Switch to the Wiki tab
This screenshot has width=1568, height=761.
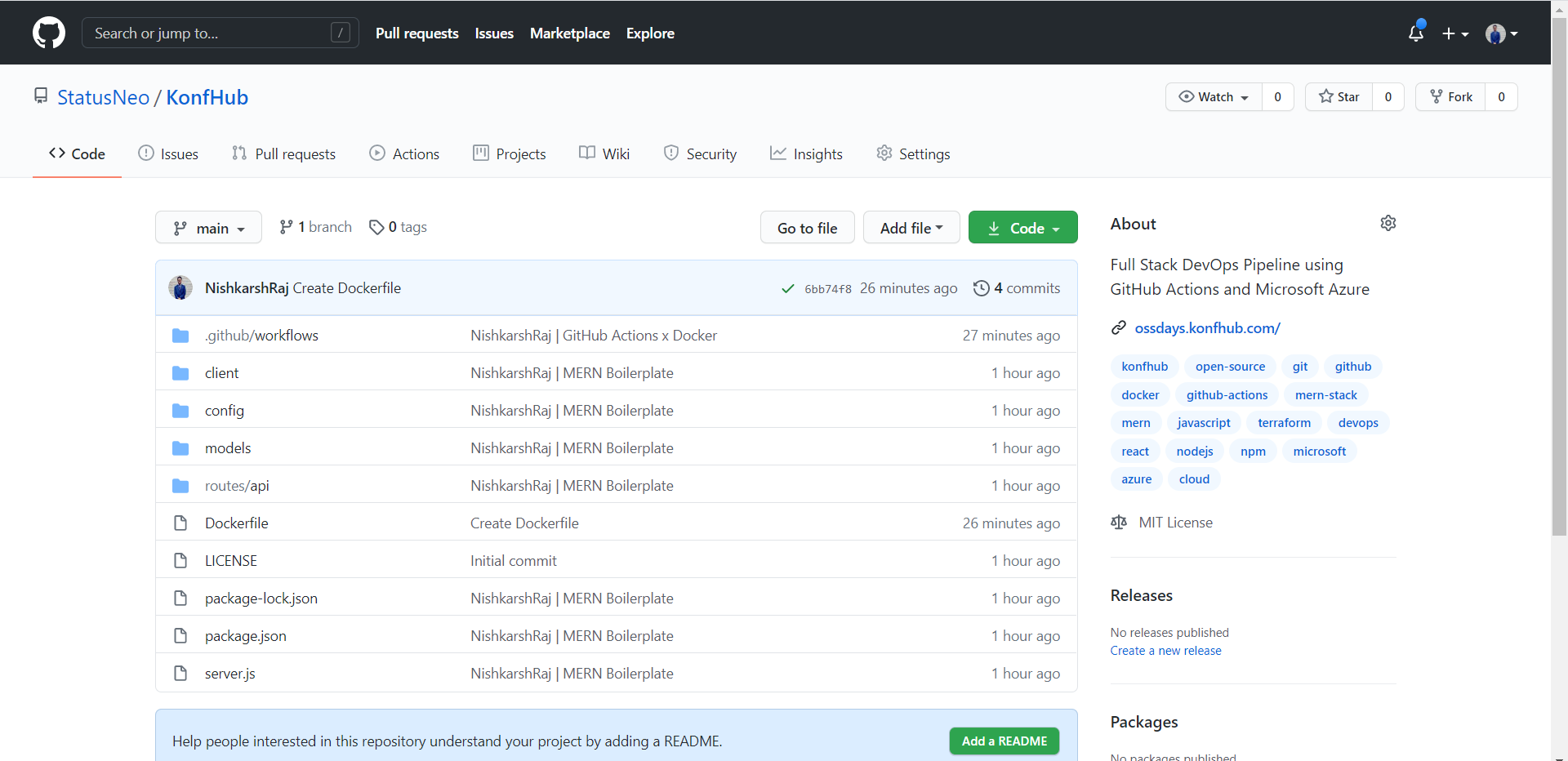point(604,154)
